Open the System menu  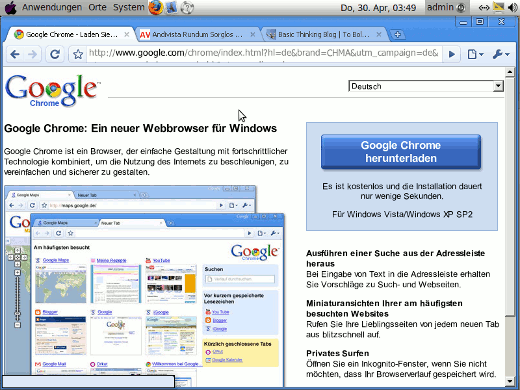point(129,7)
